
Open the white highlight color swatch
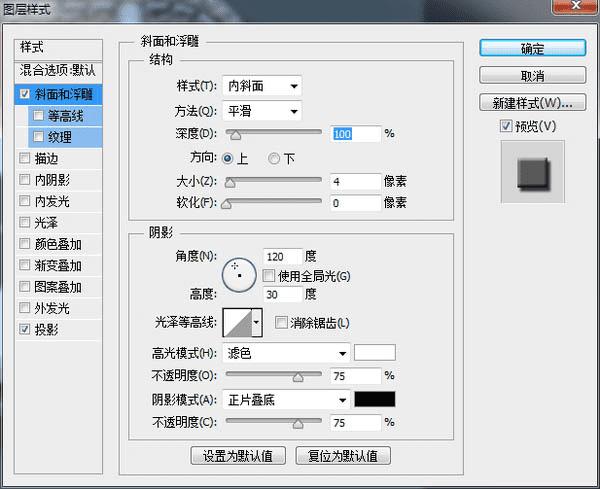tap(375, 352)
